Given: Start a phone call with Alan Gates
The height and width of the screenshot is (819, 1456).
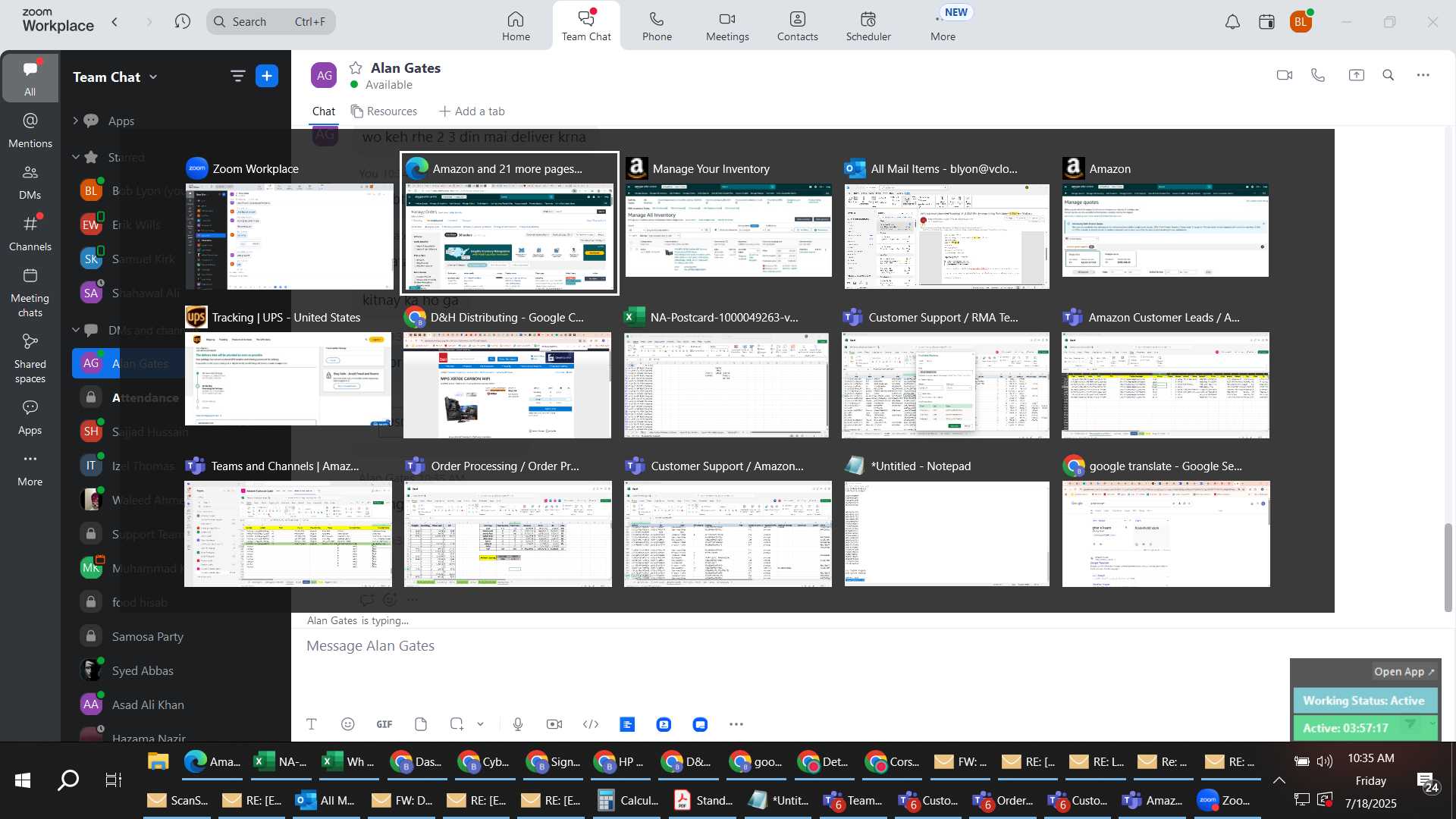Looking at the screenshot, I should (x=1318, y=75).
